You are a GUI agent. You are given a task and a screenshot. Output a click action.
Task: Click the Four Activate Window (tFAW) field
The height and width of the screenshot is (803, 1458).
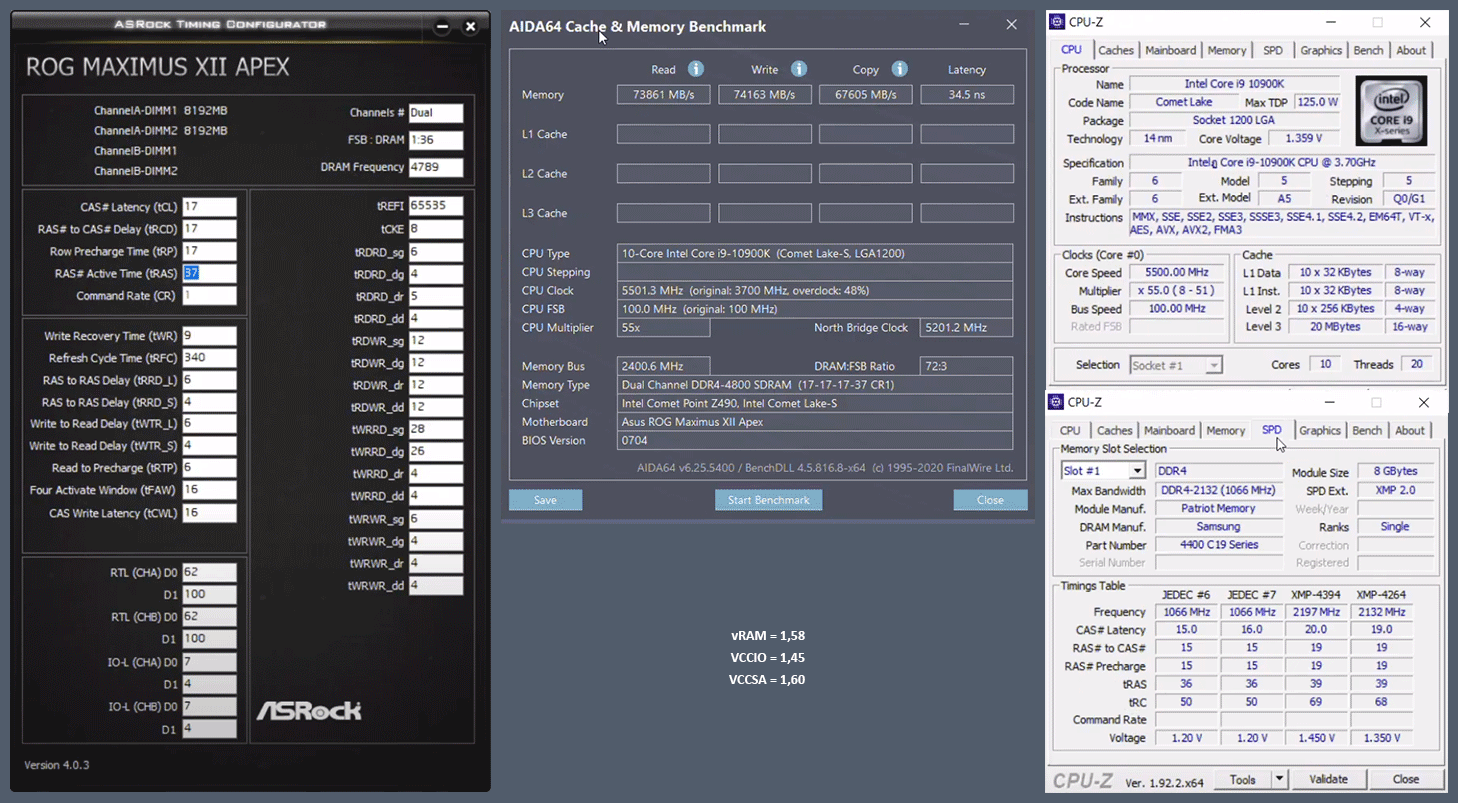(209, 490)
